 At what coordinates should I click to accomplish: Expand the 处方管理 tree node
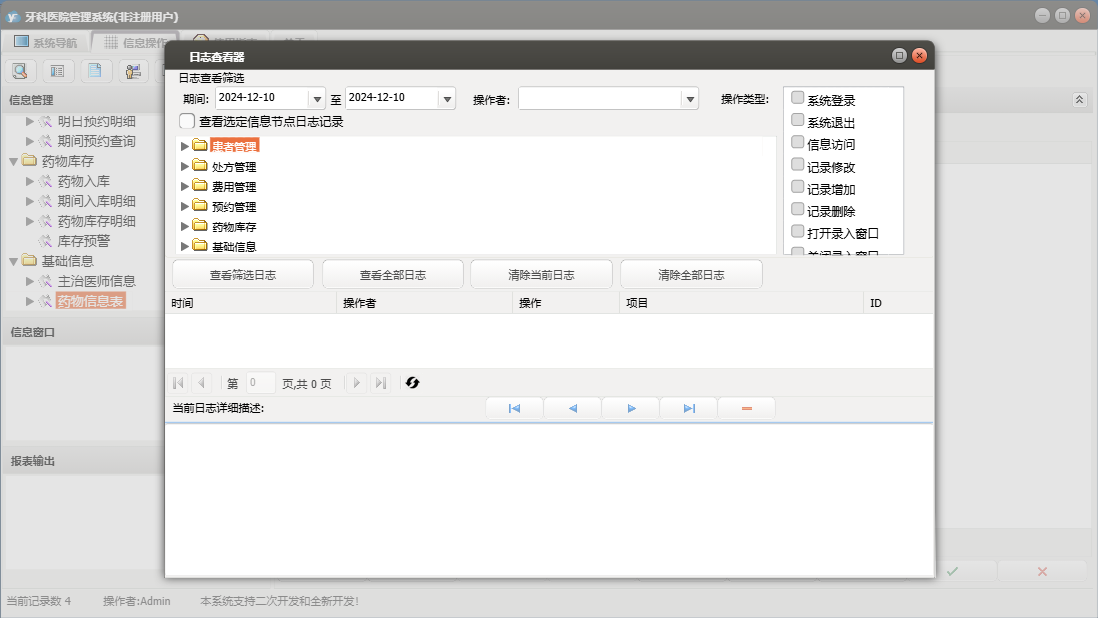pos(184,167)
